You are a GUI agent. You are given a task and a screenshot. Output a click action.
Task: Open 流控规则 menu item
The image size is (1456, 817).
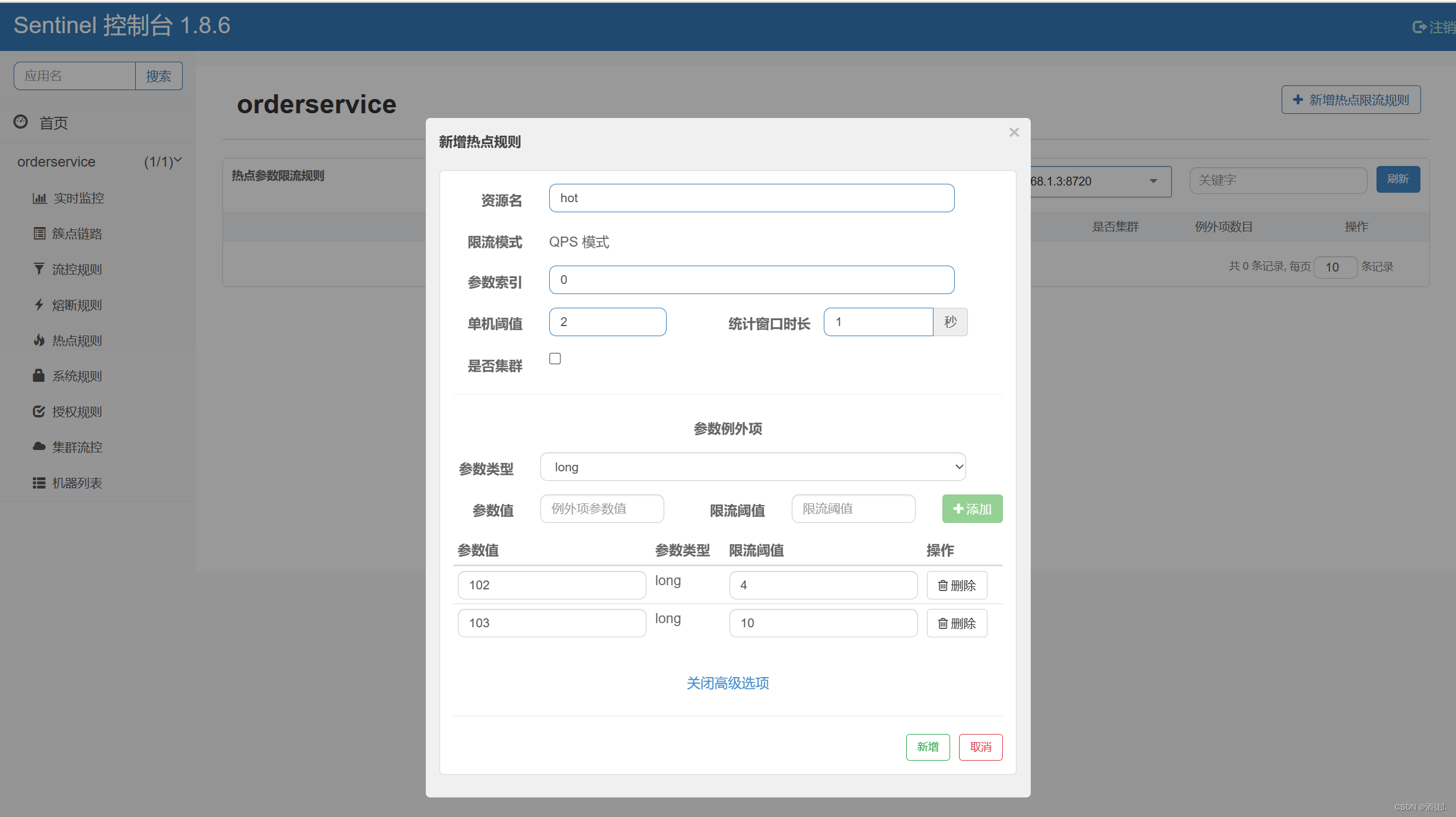pyautogui.click(x=77, y=269)
